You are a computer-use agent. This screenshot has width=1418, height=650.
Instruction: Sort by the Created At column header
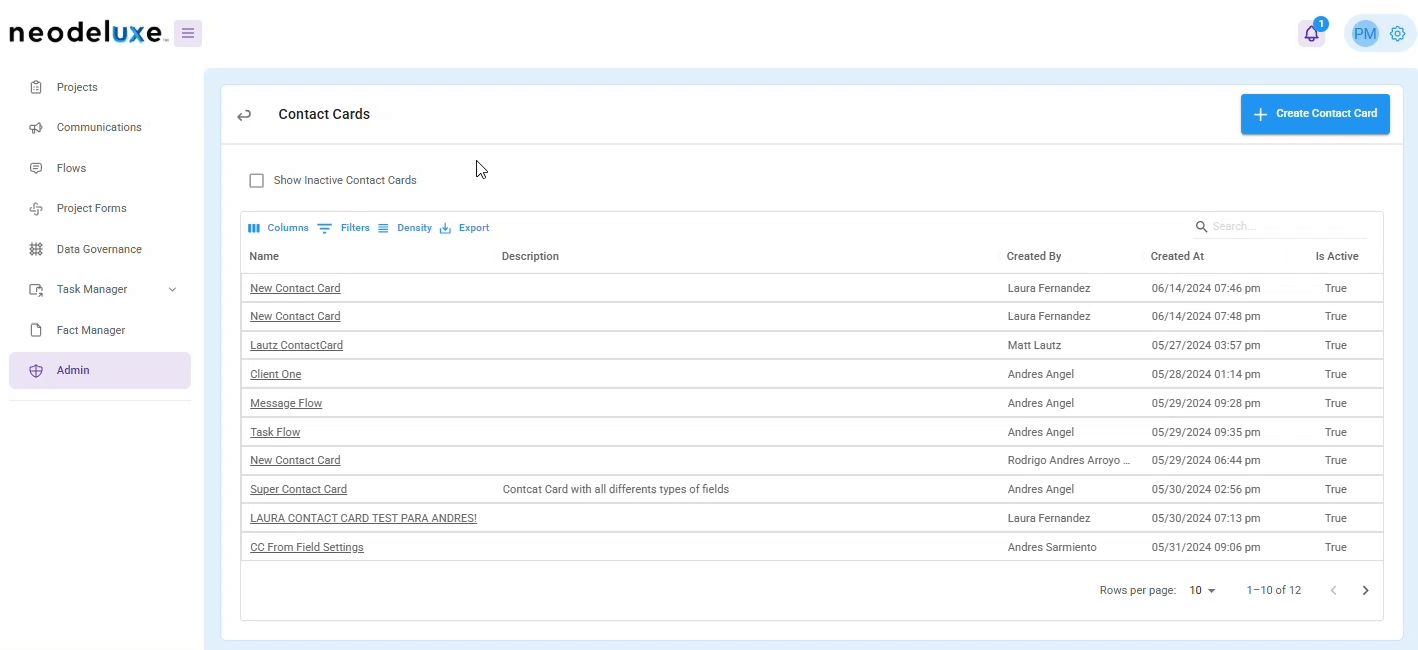pyautogui.click(x=1177, y=256)
